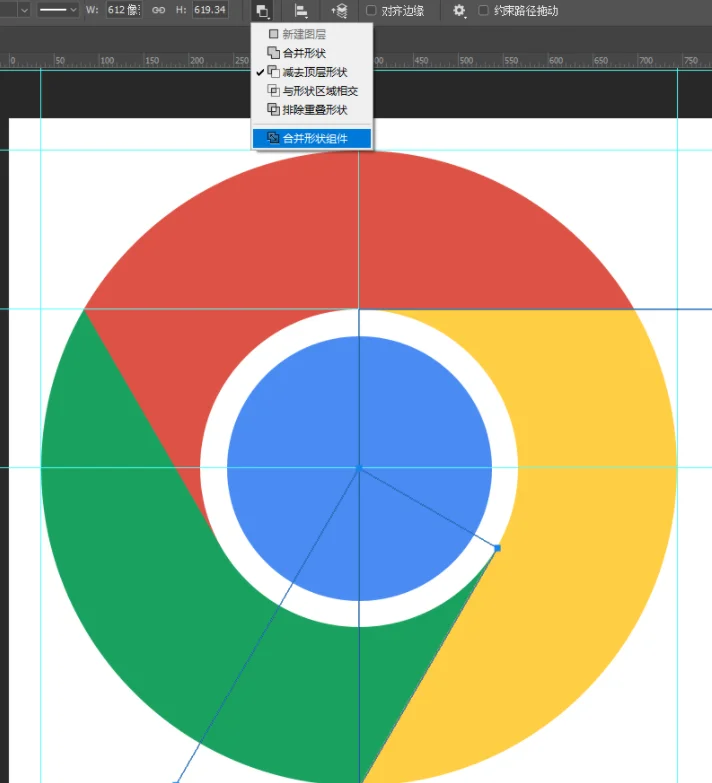Image resolution: width=712 pixels, height=783 pixels.
Task: Open the stroke line style dropdown
Action: click(58, 10)
